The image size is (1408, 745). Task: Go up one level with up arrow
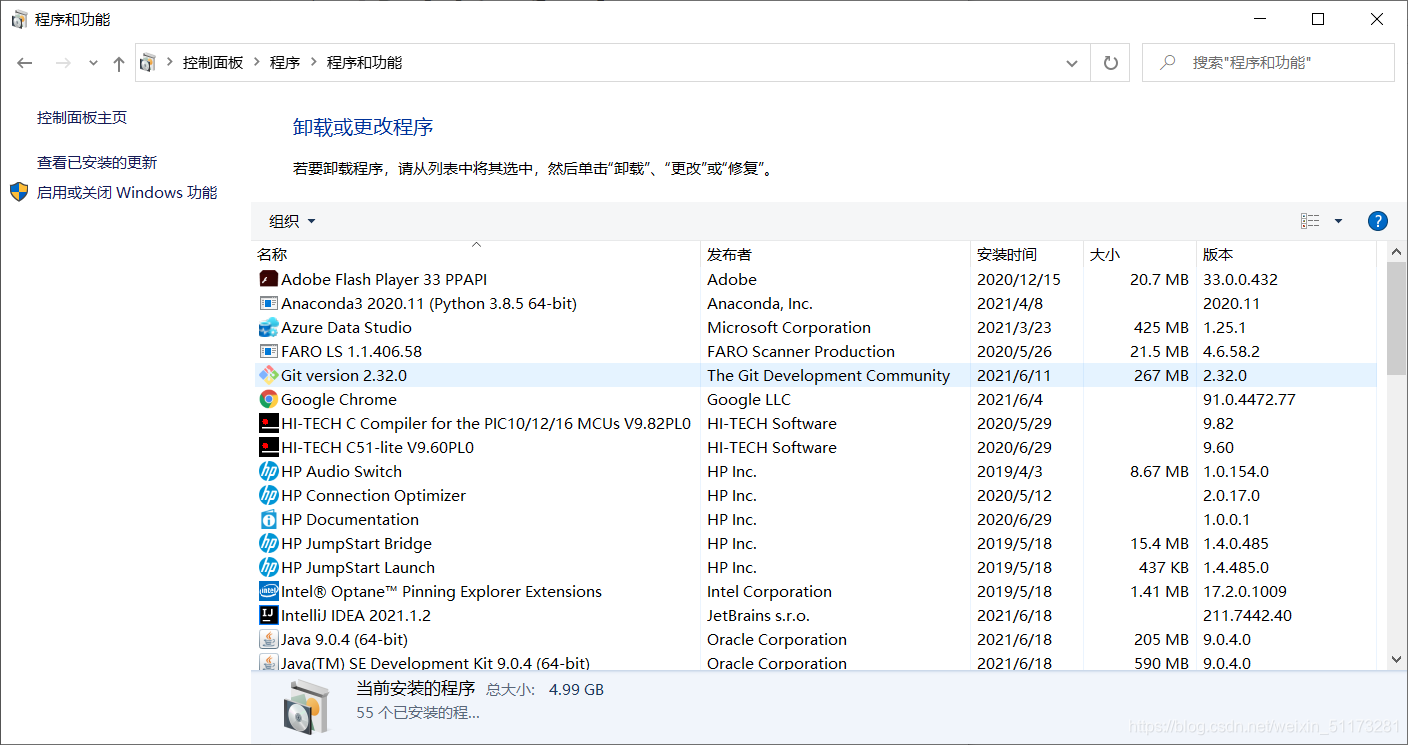[x=119, y=63]
